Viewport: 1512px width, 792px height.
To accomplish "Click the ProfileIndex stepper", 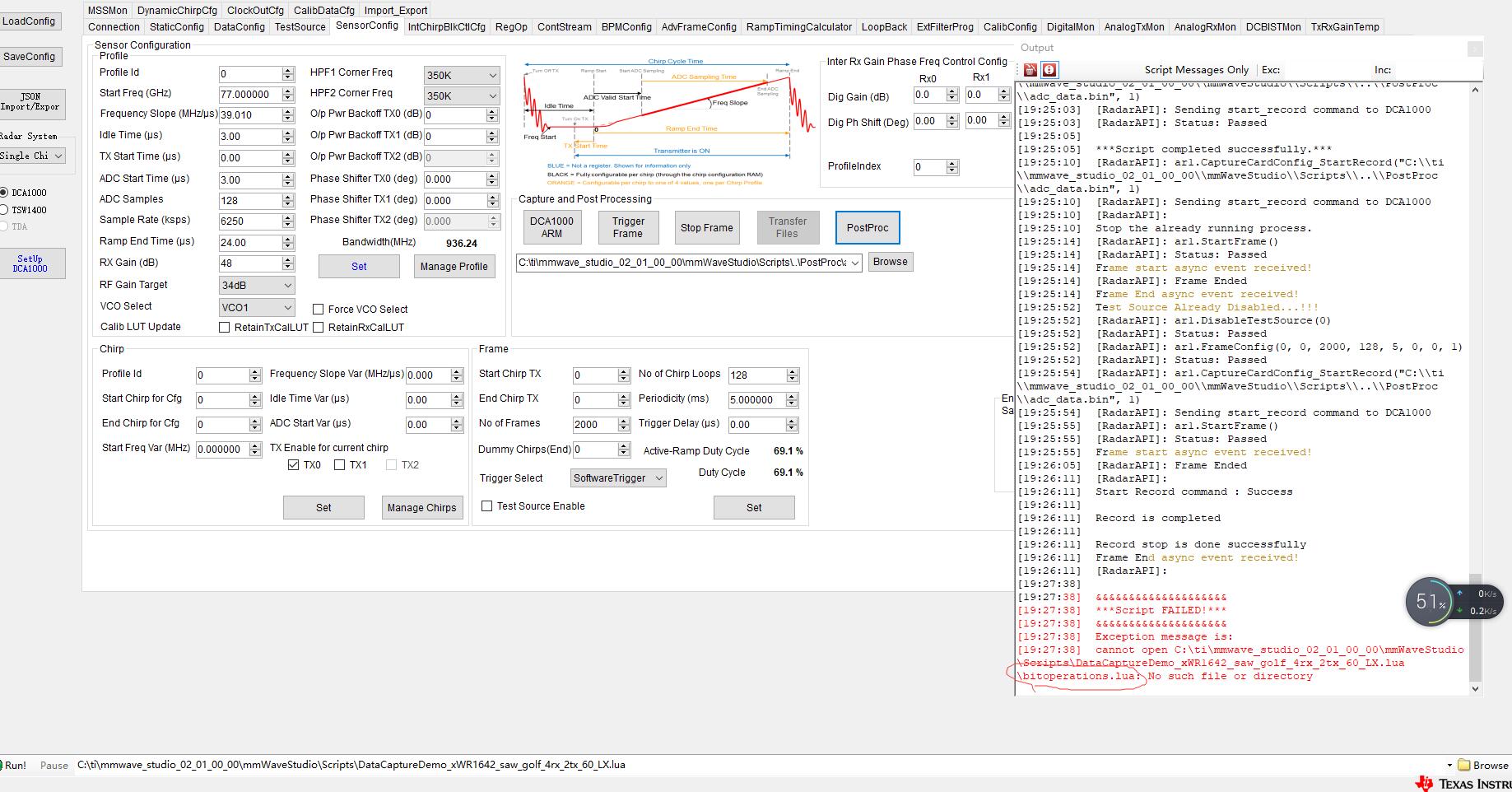I will [952, 167].
